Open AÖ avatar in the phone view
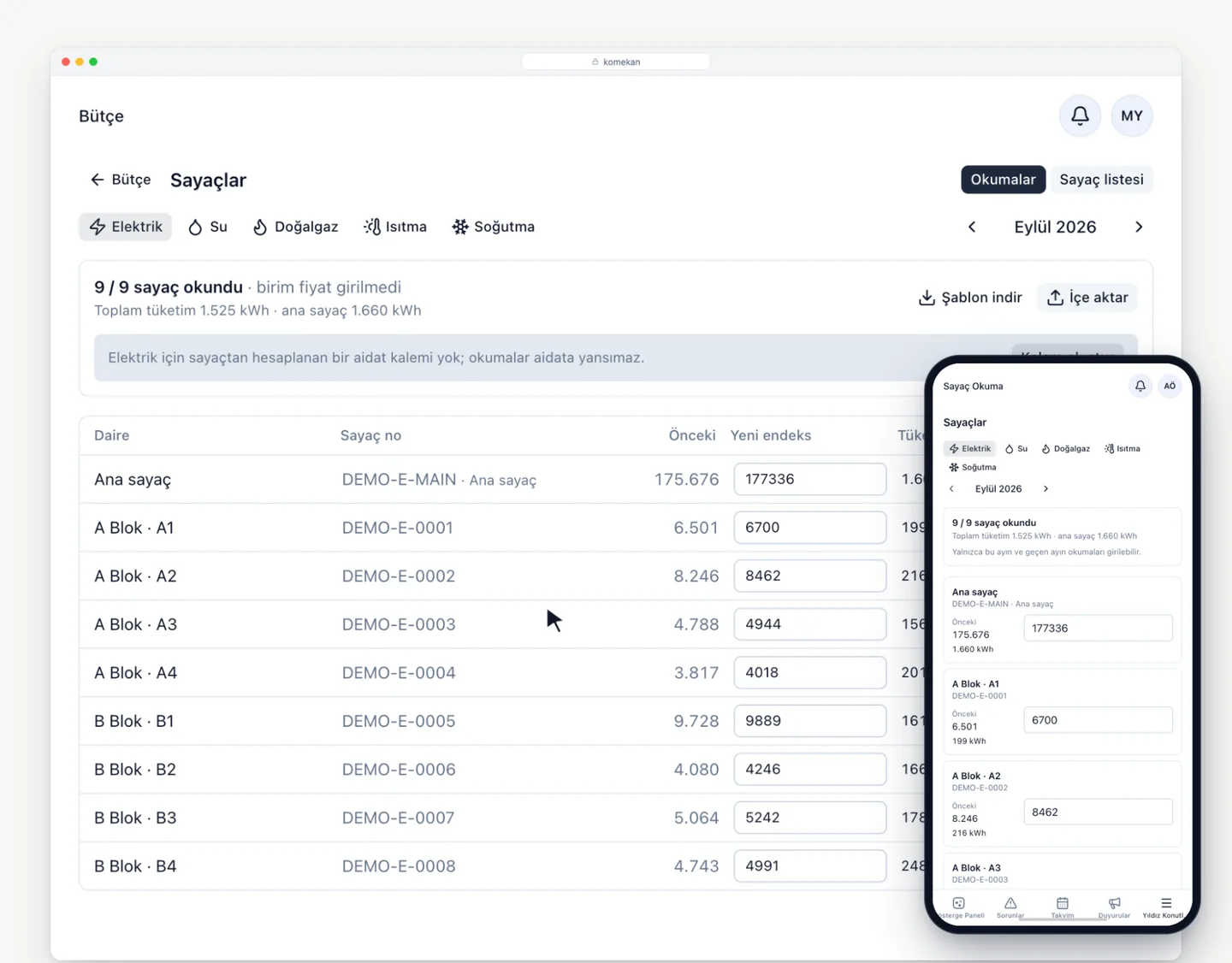1232x963 pixels. pos(1170,386)
